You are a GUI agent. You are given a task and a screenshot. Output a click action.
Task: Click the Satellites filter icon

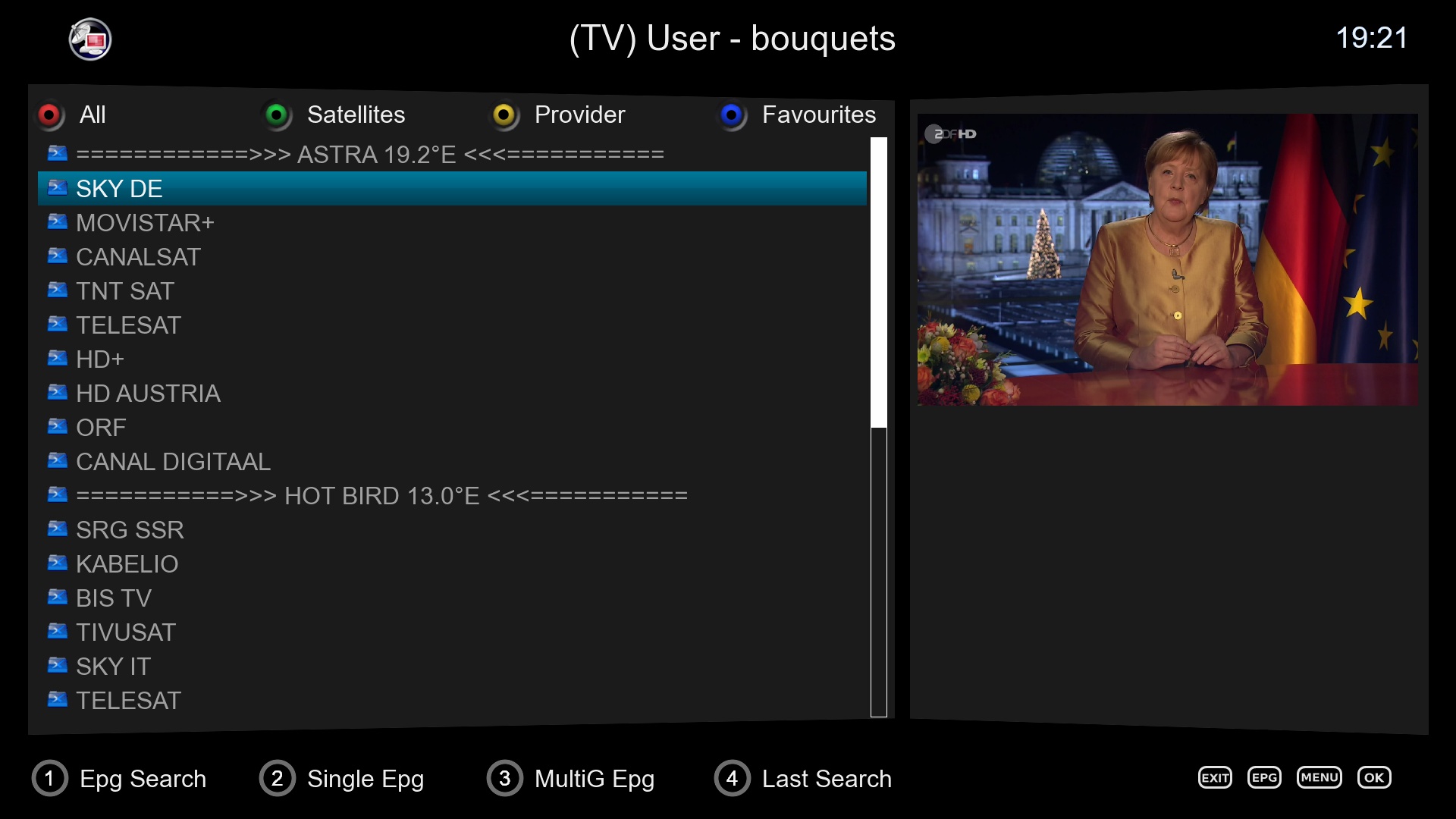(278, 114)
